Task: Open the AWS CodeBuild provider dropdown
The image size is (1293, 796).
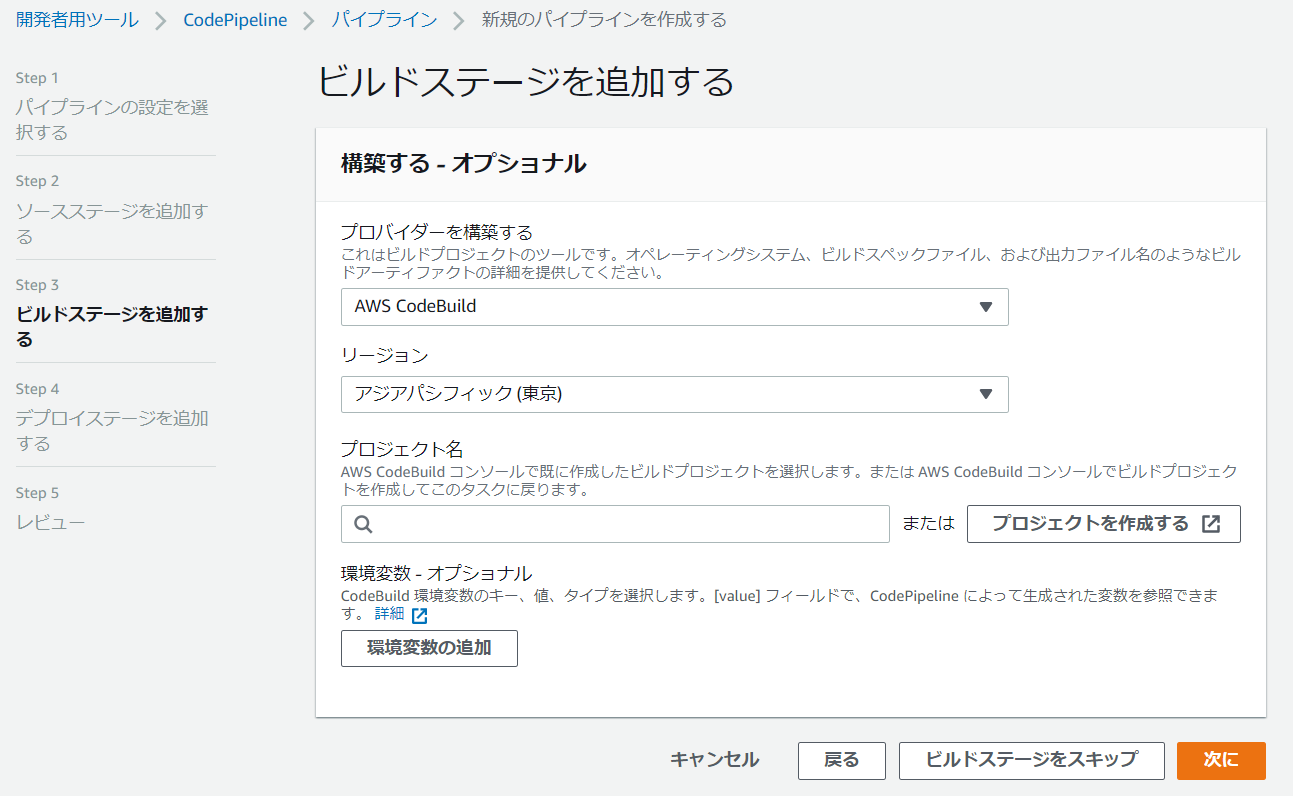Action: tap(674, 307)
